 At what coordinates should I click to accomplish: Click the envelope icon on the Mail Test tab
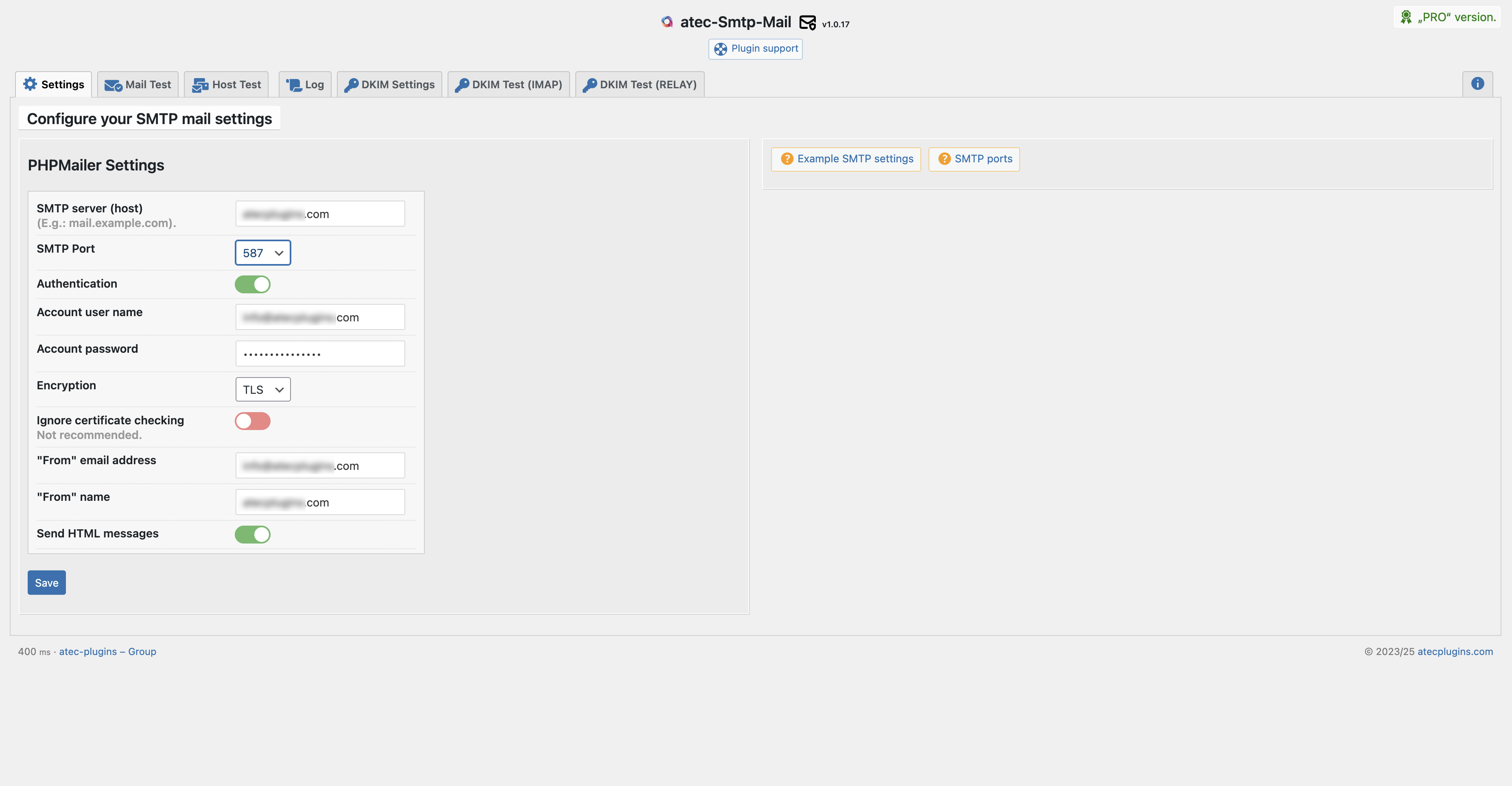click(x=113, y=85)
